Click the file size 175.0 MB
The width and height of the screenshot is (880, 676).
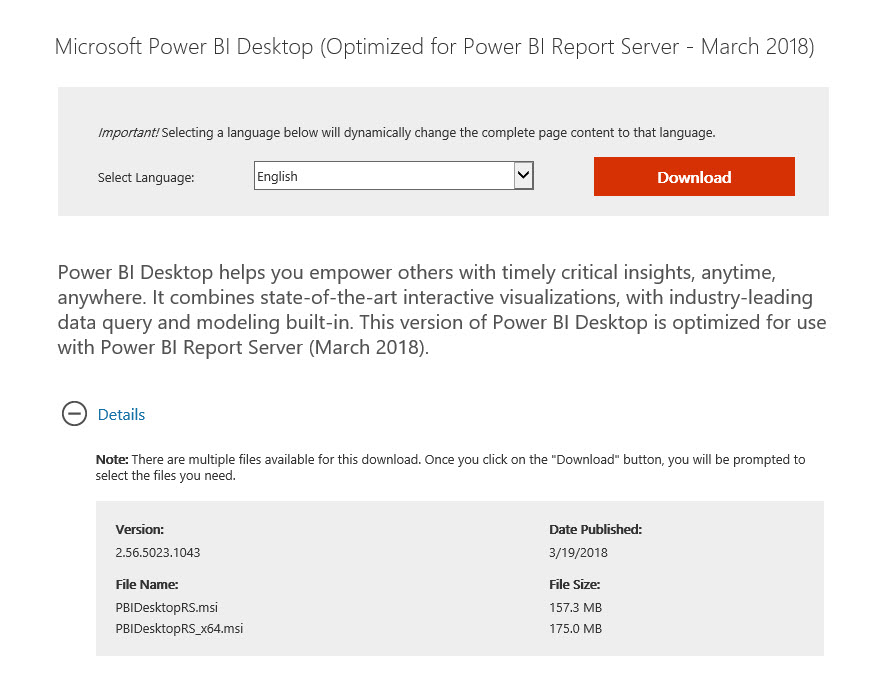pos(575,628)
